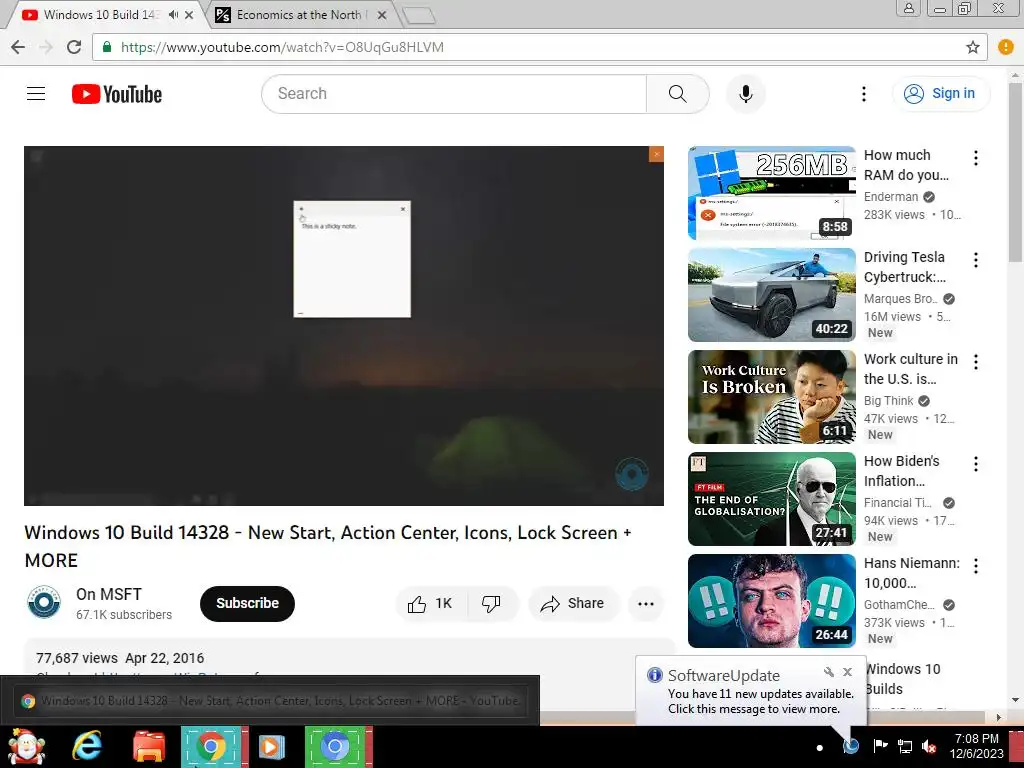Open options menu for Work culture video
This screenshot has height=768, width=1024.
point(976,362)
